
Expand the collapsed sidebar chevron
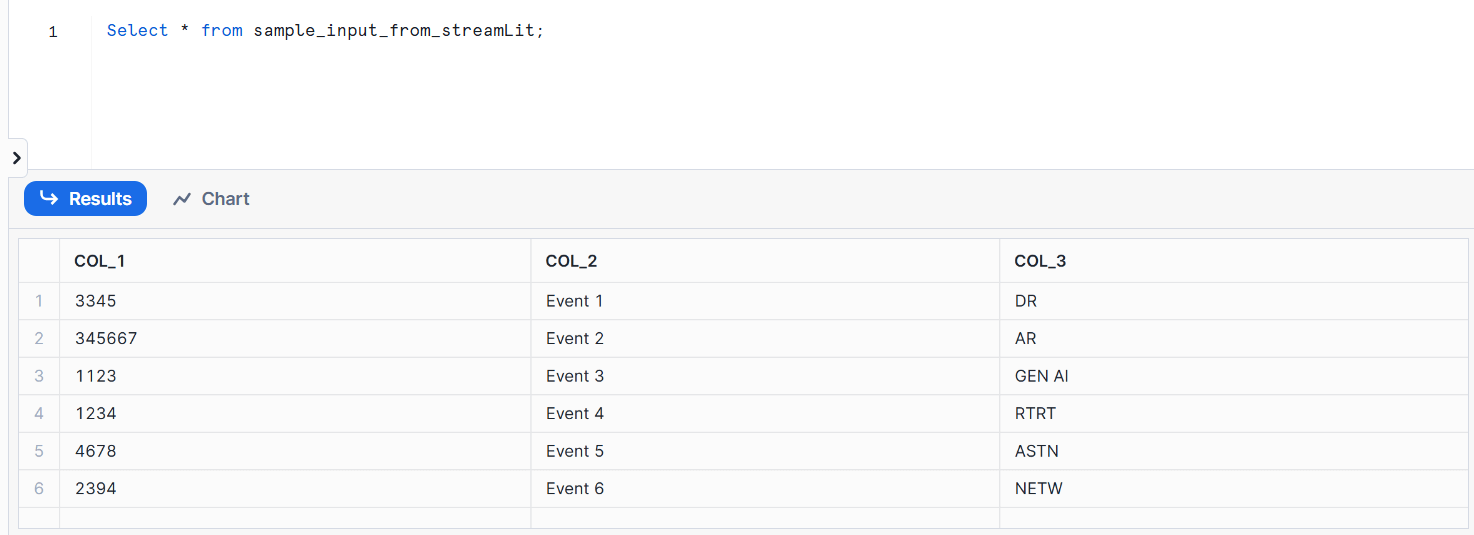tap(16, 158)
